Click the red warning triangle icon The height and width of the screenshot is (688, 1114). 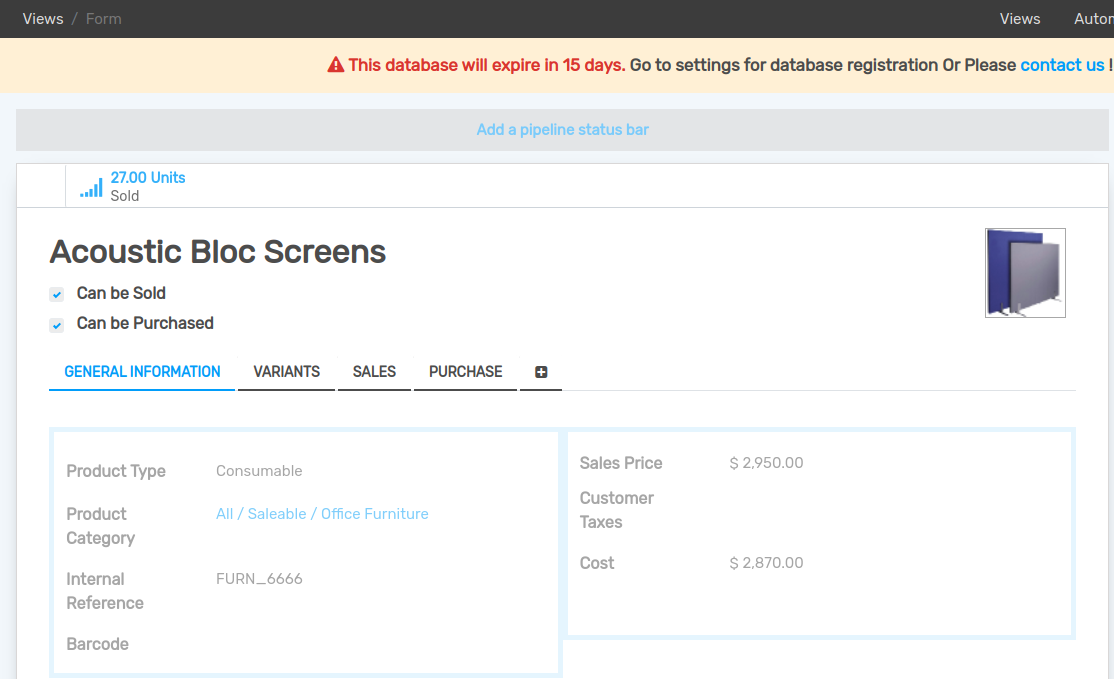tap(336, 65)
